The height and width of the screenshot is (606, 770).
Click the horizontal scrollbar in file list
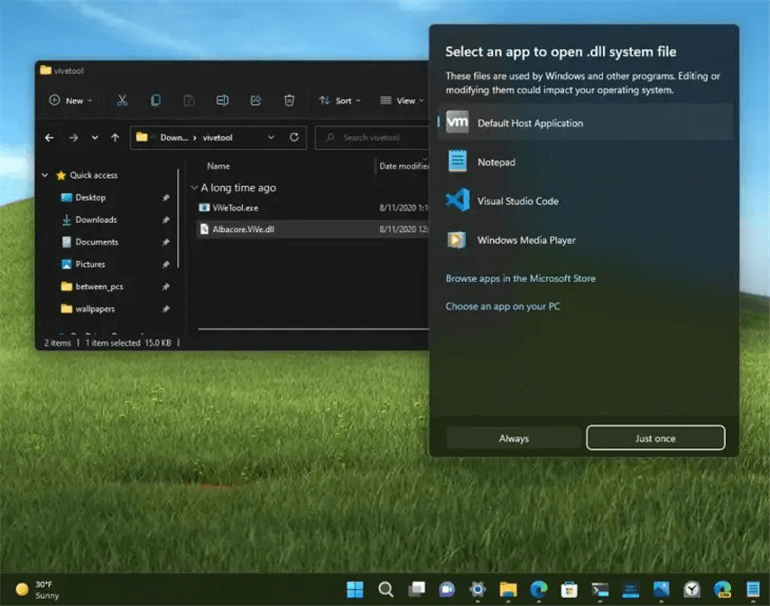pyautogui.click(x=313, y=329)
